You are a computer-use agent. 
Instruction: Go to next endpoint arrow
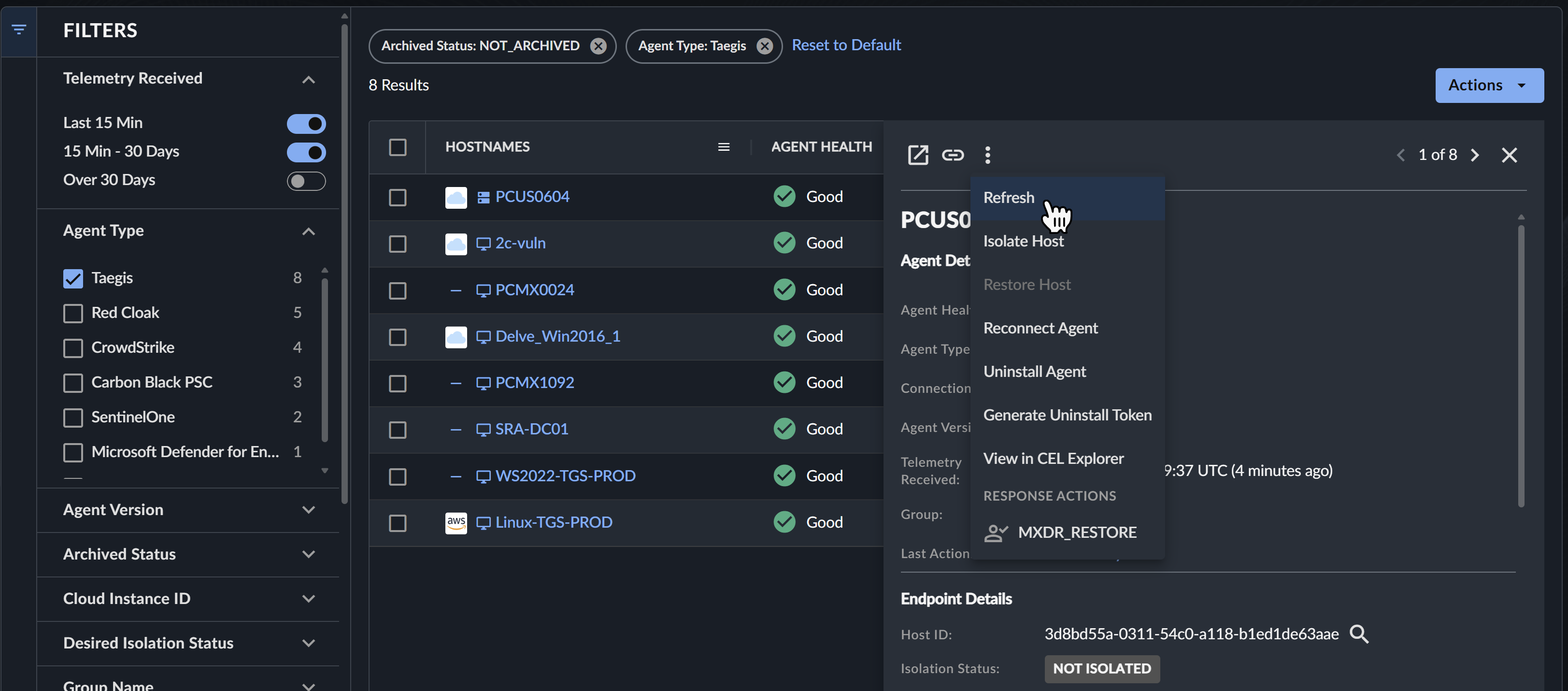(1474, 155)
